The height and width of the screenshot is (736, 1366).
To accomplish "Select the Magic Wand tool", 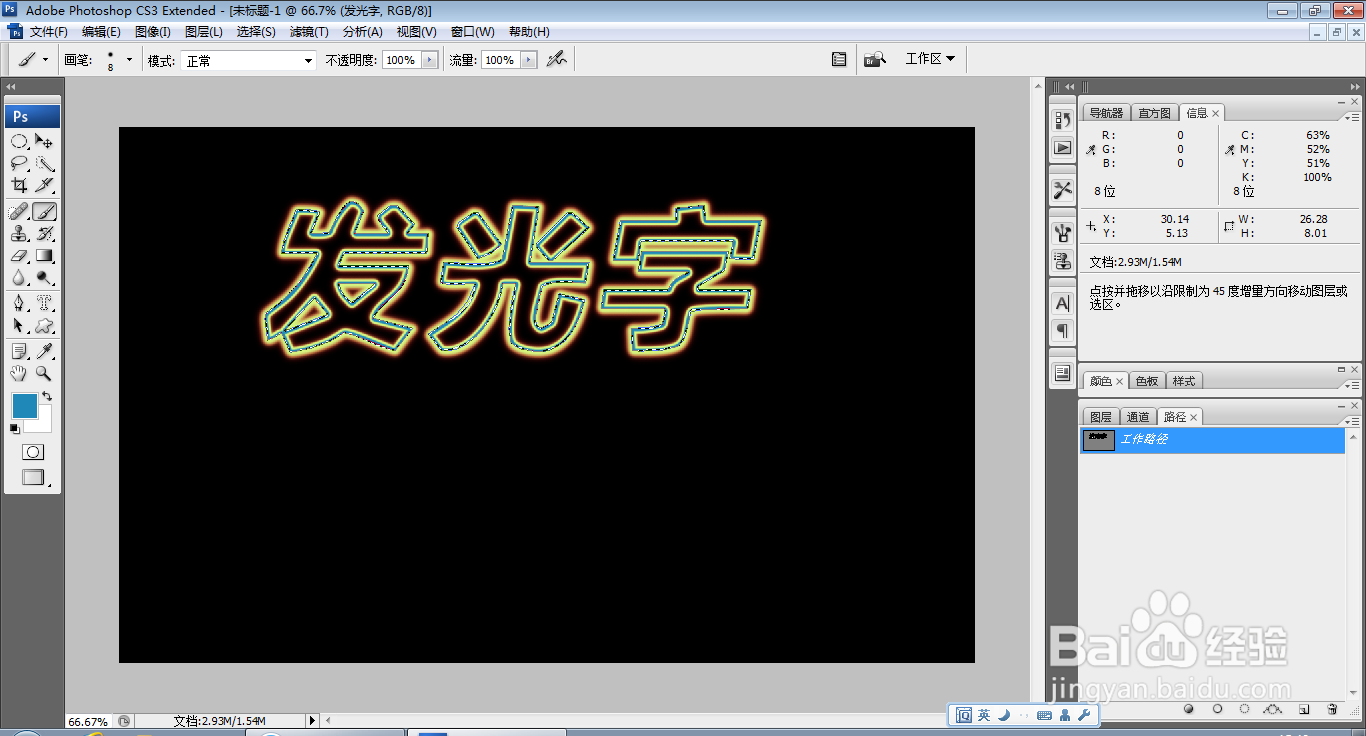I will coord(44,163).
